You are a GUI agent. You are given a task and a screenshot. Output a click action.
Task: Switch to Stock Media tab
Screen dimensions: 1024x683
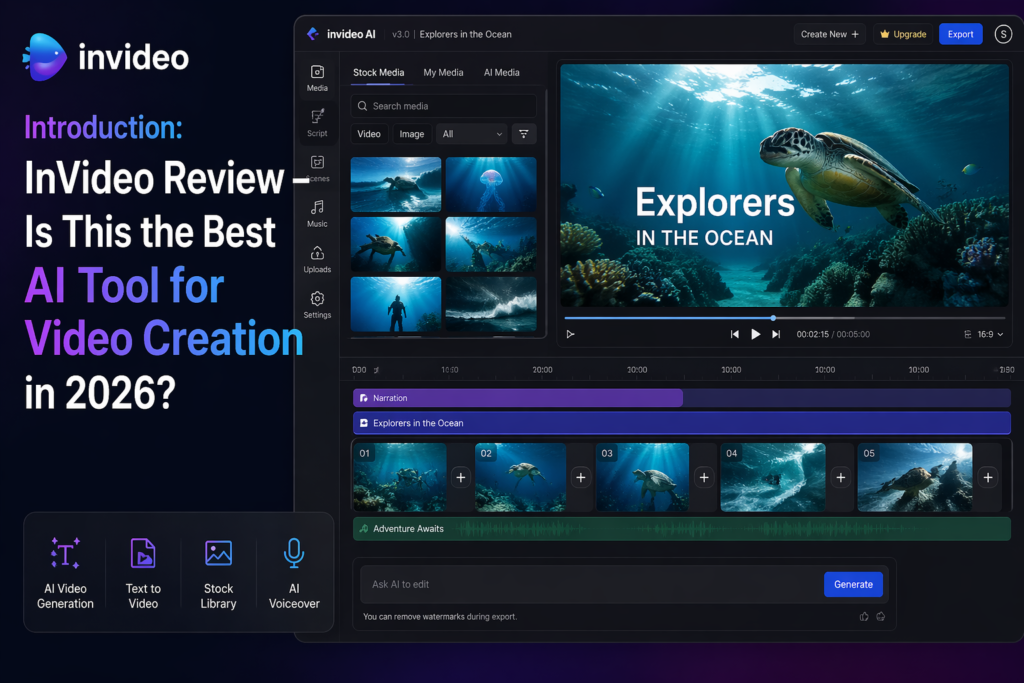point(378,72)
